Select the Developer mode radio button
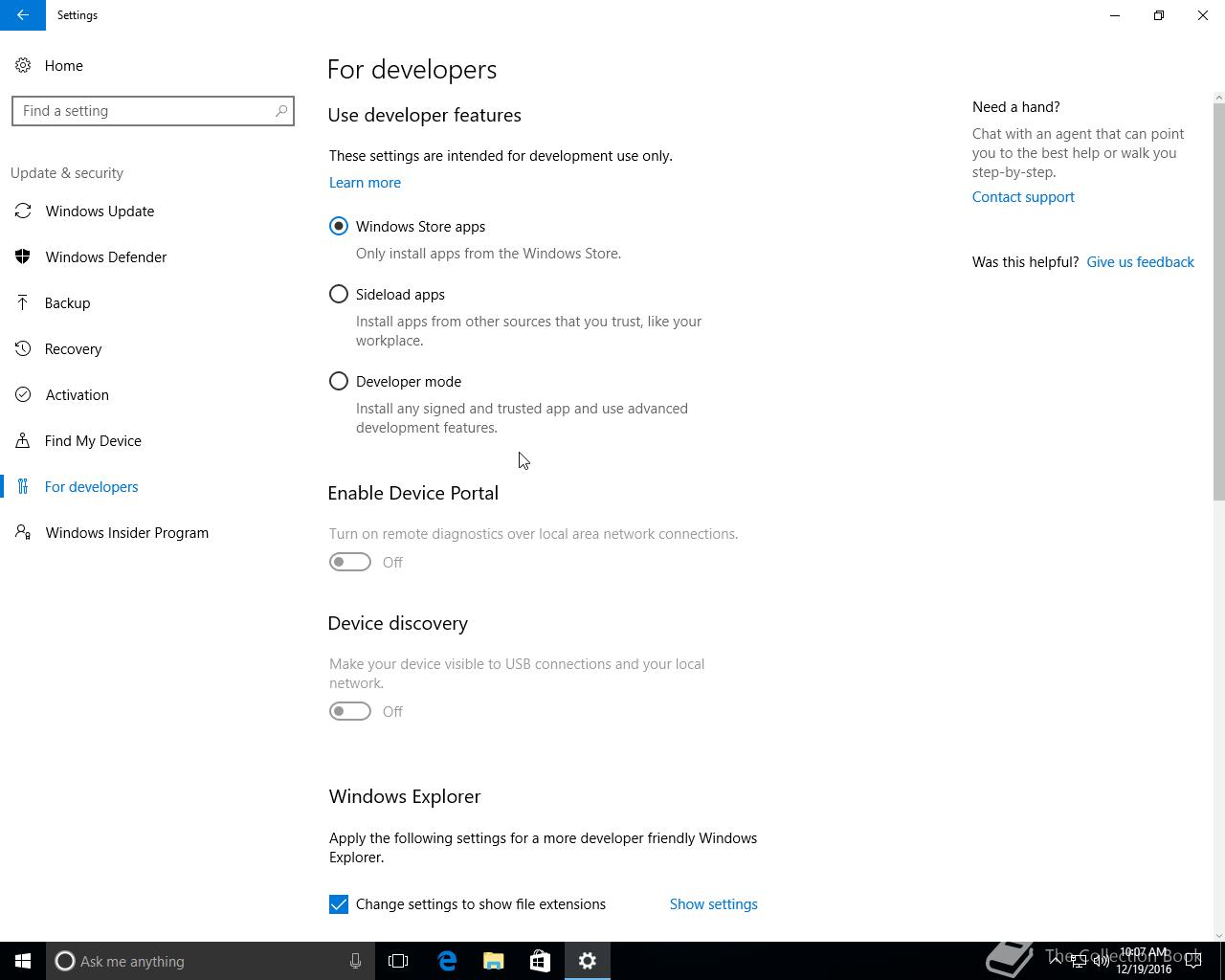The height and width of the screenshot is (980, 1225). coord(339,382)
